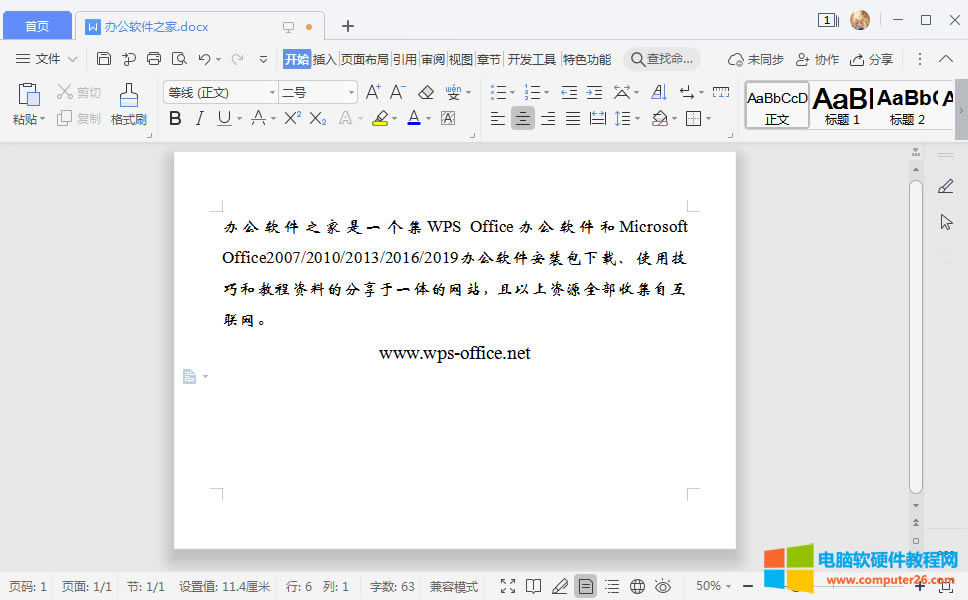
Task: Open the line spacing dropdown
Action: coord(629,118)
